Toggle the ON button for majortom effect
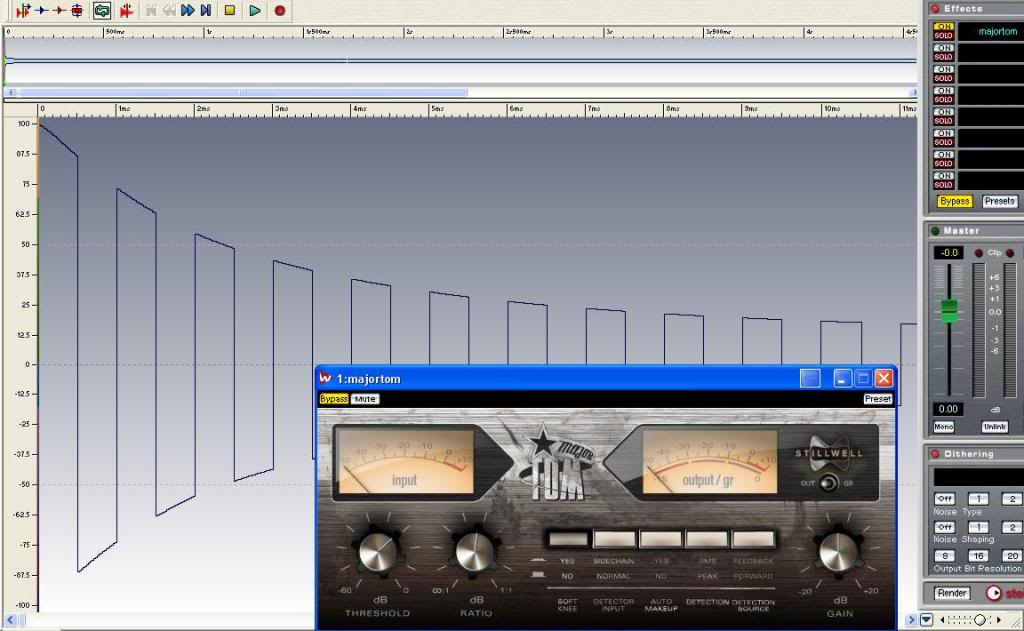1024x631 pixels. point(943,26)
